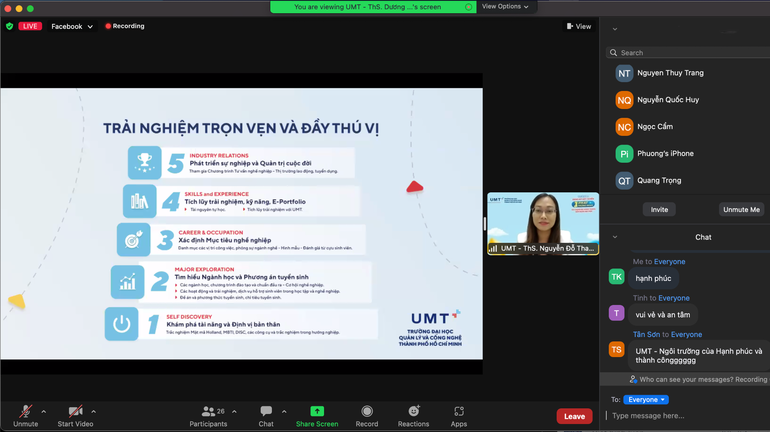Select the presenter's video thumbnail
Screen dimensions: 770x432
point(543,218)
